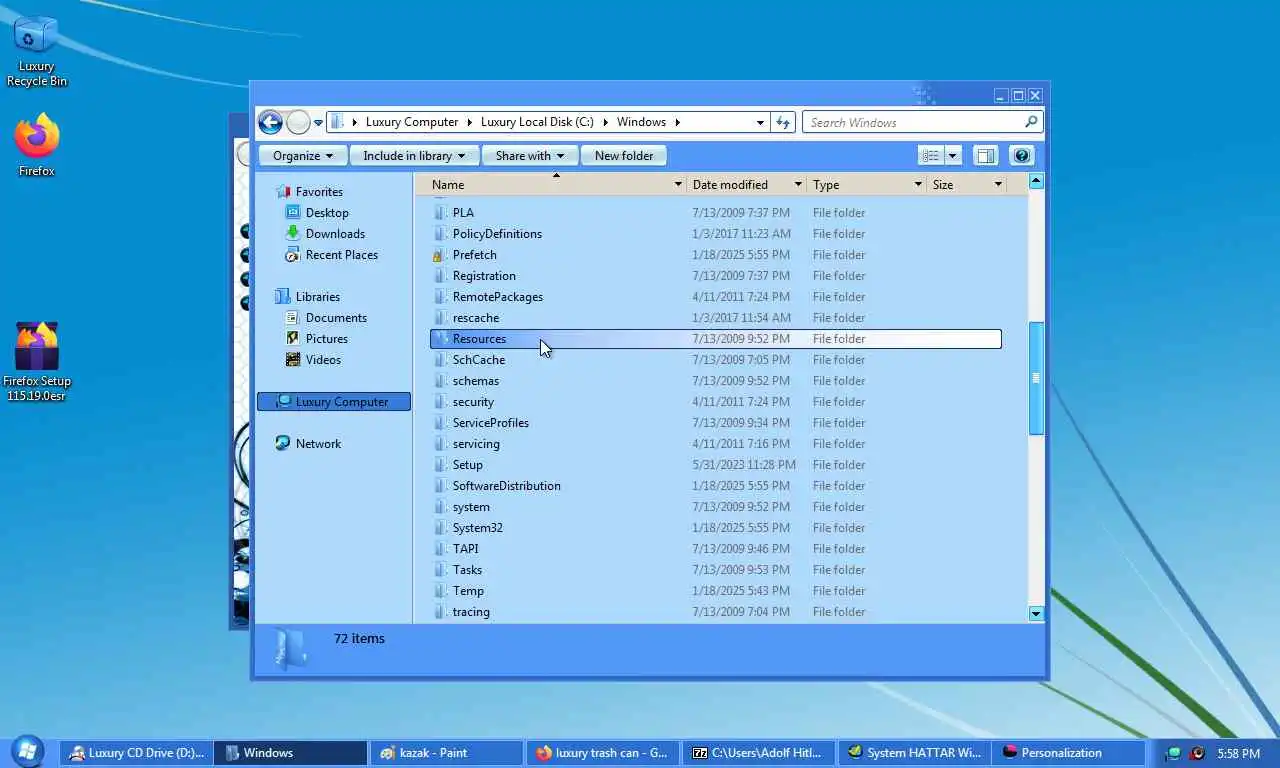Open the Size column filter dropdown

pyautogui.click(x=998, y=185)
